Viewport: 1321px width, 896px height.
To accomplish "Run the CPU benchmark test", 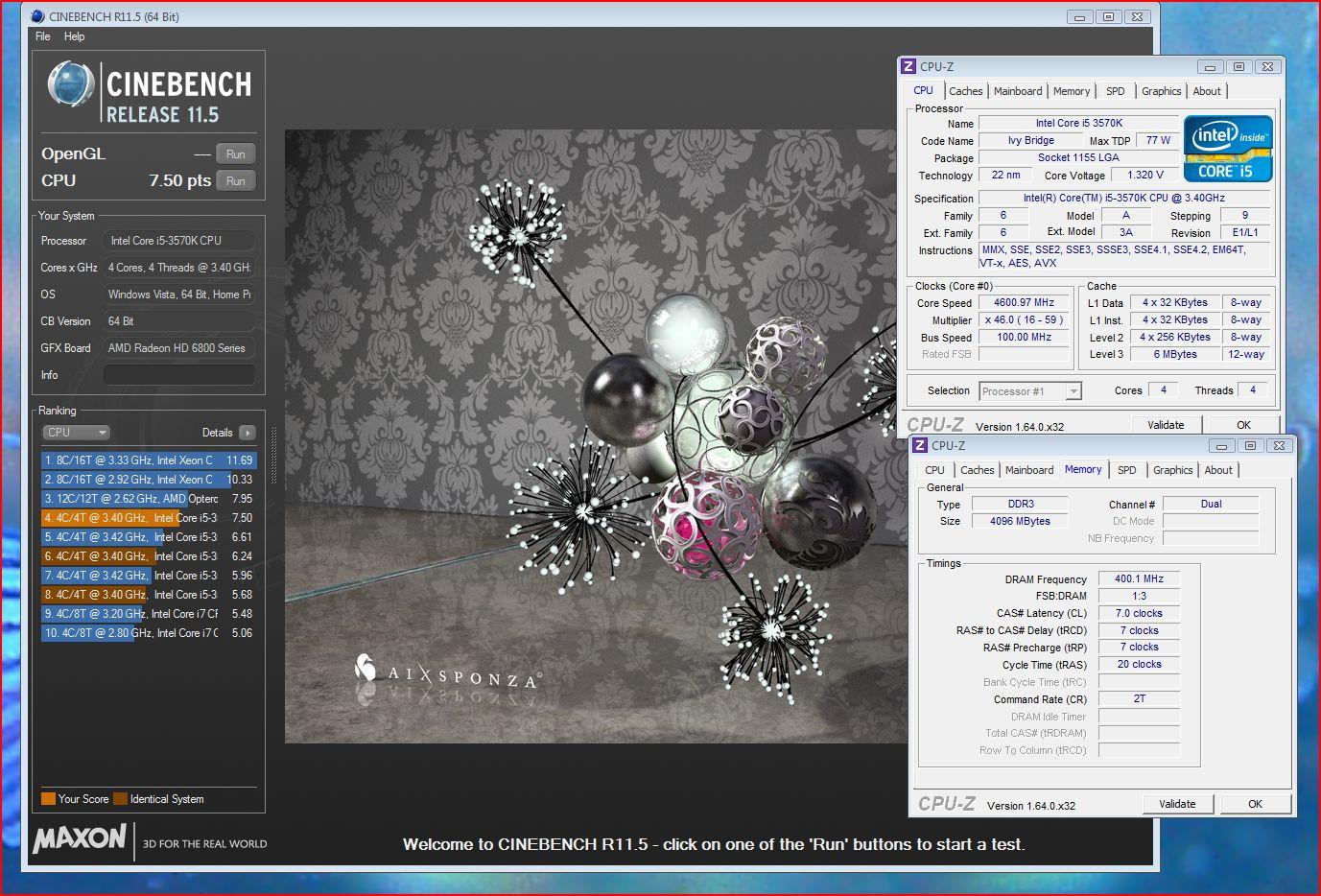I will pos(236,180).
